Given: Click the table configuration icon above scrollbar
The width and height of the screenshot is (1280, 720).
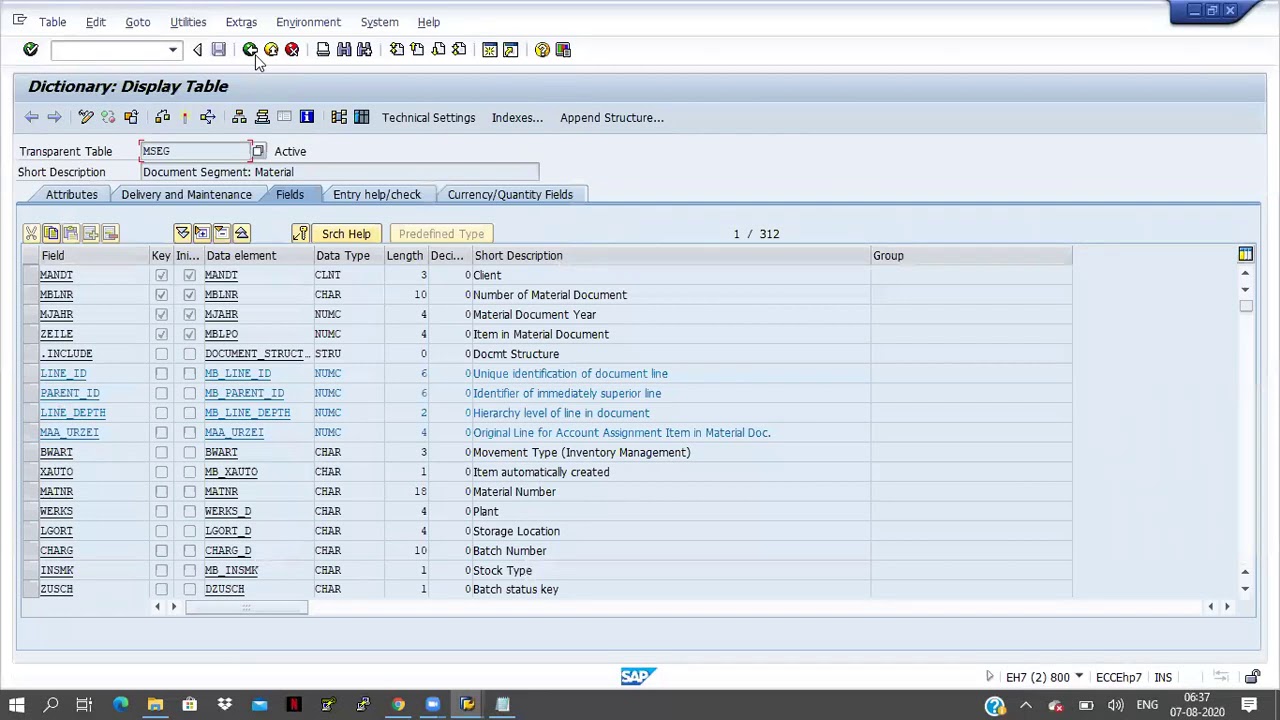Looking at the screenshot, I should point(1245,256).
